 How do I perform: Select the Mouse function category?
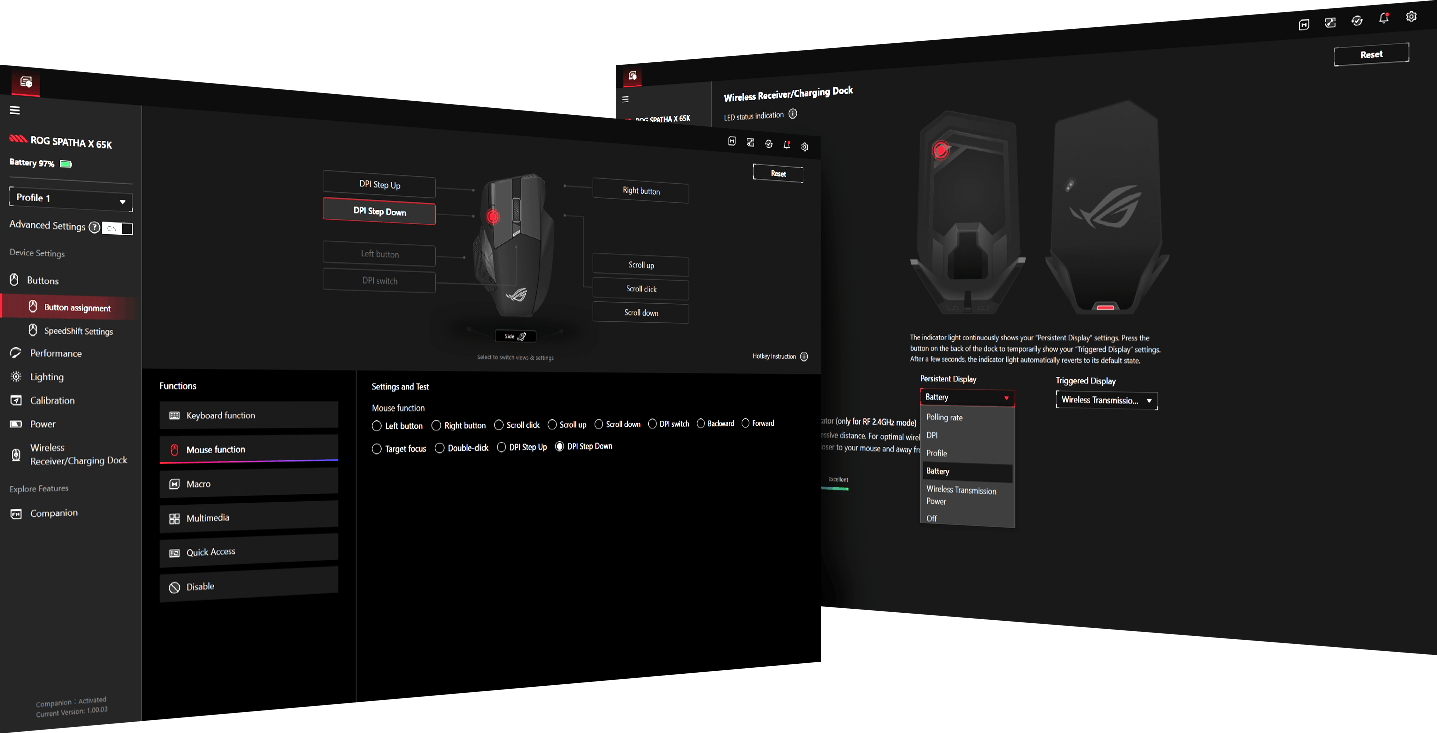point(249,449)
